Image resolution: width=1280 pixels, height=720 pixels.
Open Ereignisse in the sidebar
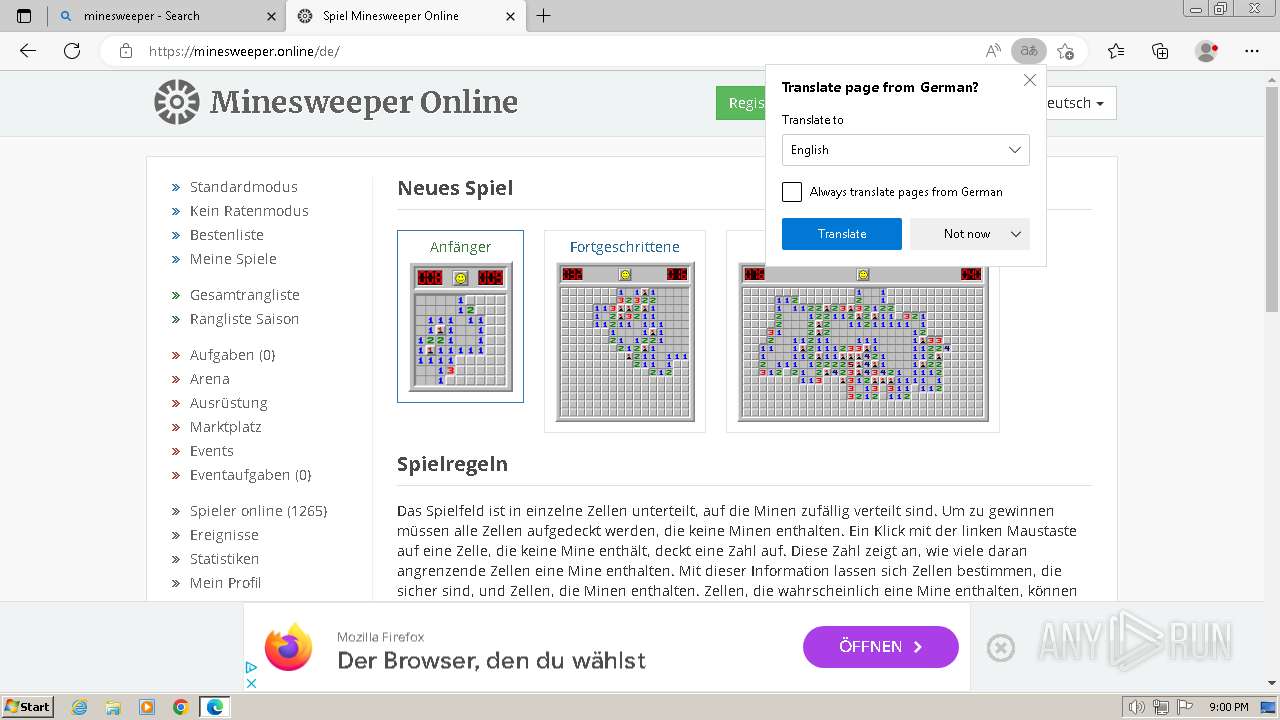pos(224,535)
